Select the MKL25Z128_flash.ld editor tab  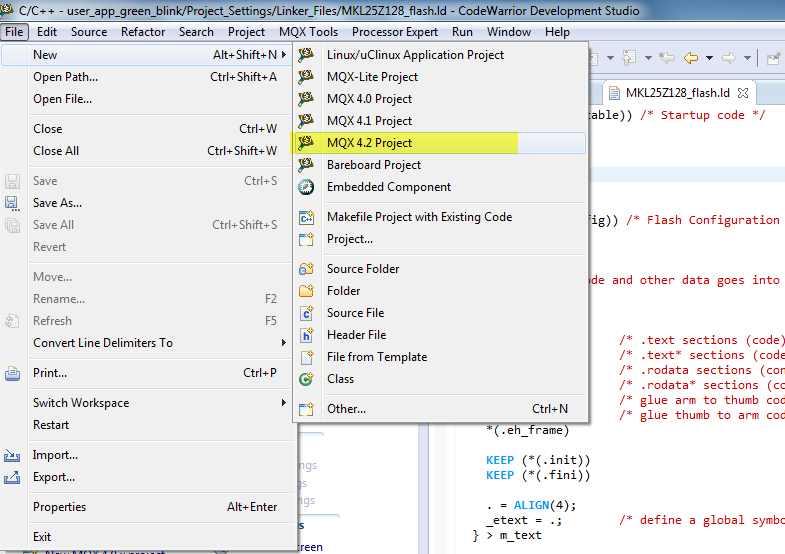678,93
